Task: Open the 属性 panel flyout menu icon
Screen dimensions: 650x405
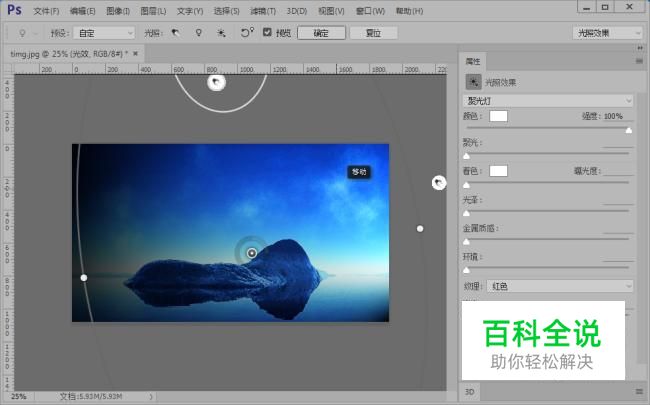Action: [639, 61]
